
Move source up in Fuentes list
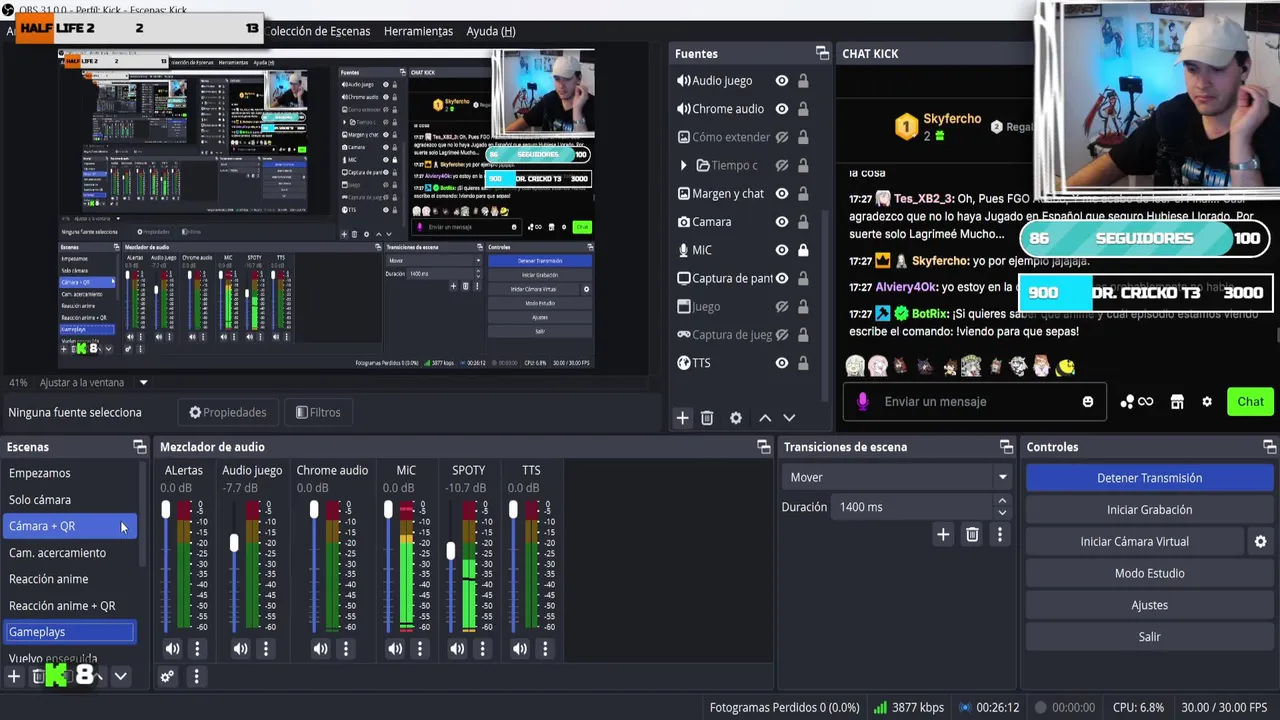[x=765, y=418]
